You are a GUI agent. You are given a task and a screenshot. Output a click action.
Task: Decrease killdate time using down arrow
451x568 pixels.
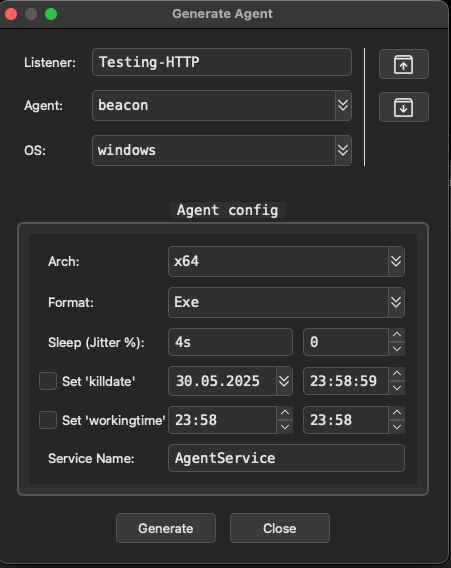click(397, 388)
